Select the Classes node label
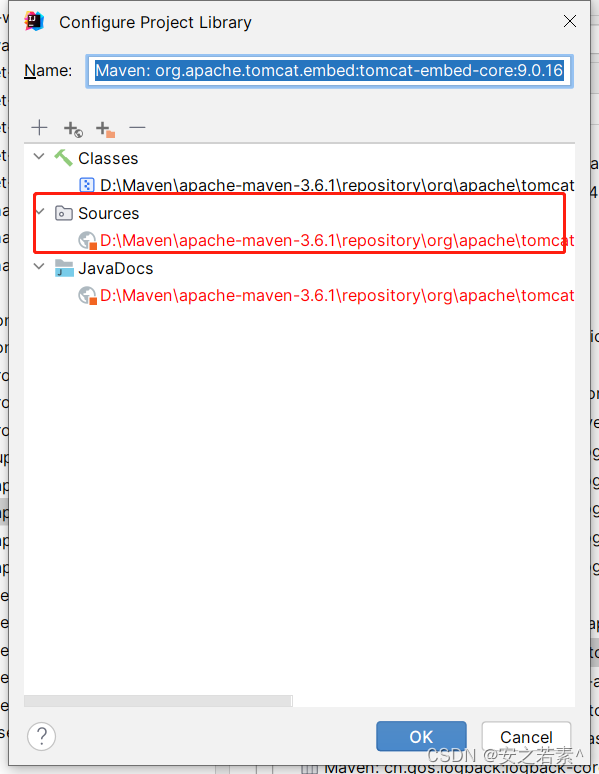 [108, 158]
